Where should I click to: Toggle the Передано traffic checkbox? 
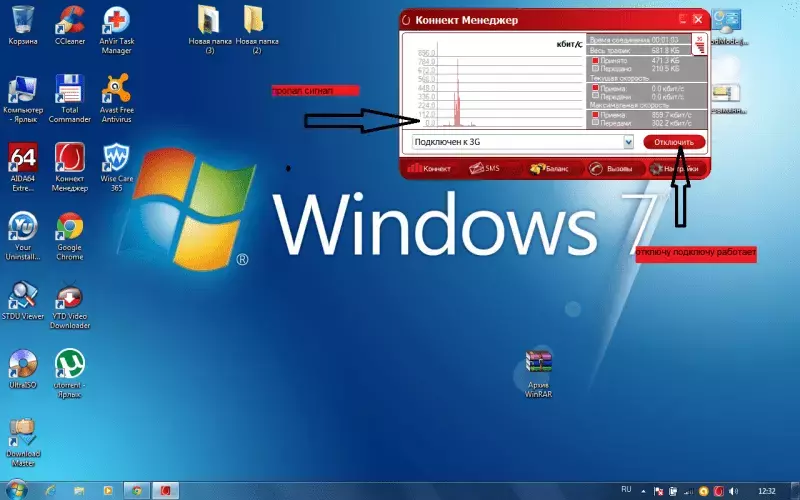pyautogui.click(x=595, y=68)
